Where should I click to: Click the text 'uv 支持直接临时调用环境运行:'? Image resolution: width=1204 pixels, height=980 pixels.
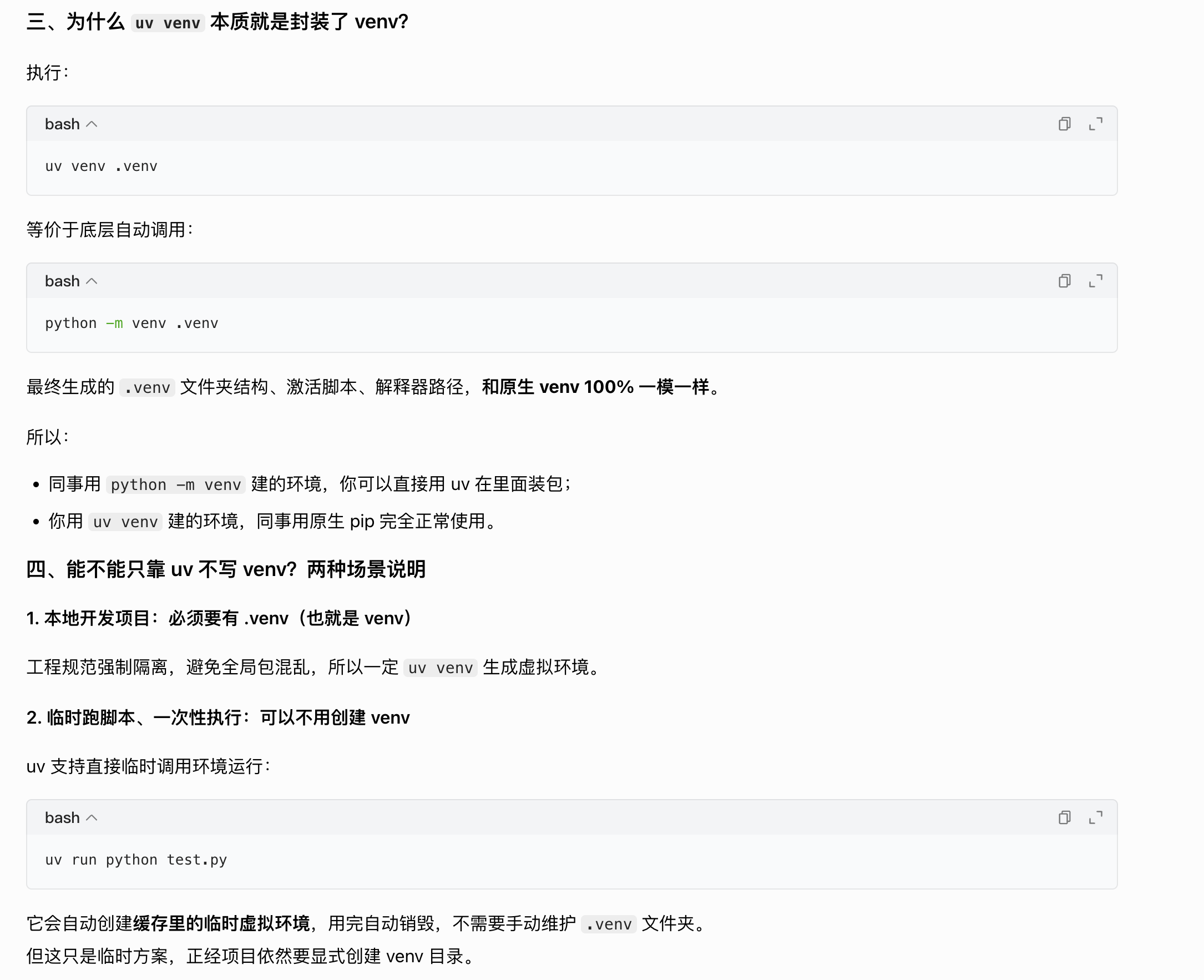tap(149, 766)
